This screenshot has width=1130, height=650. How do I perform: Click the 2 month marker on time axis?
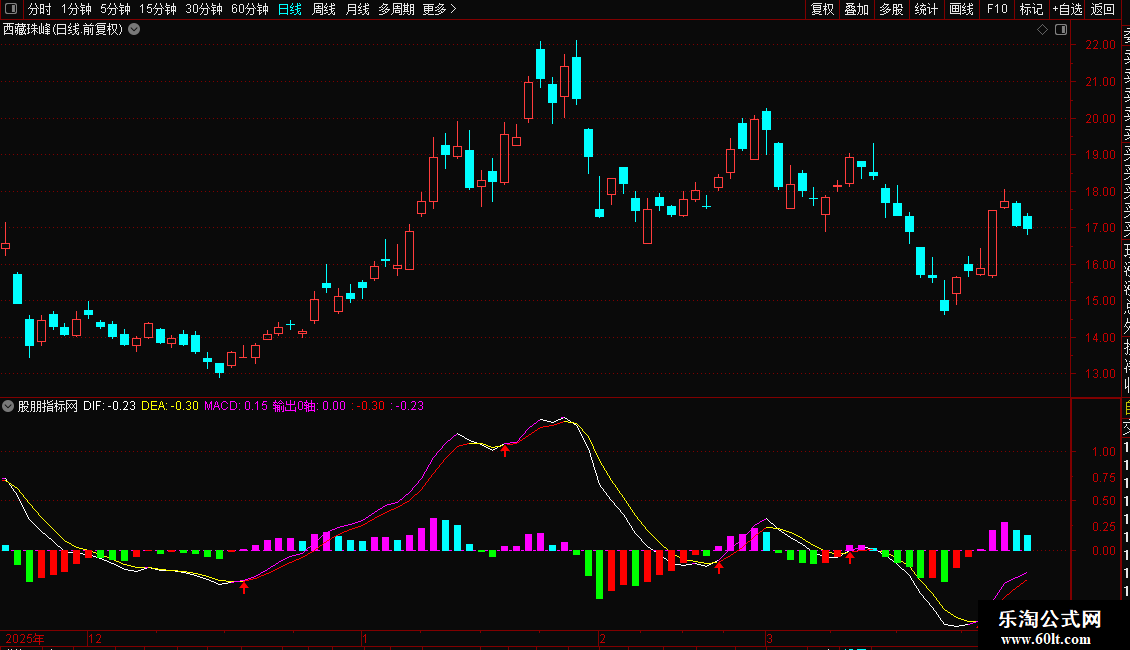602,639
